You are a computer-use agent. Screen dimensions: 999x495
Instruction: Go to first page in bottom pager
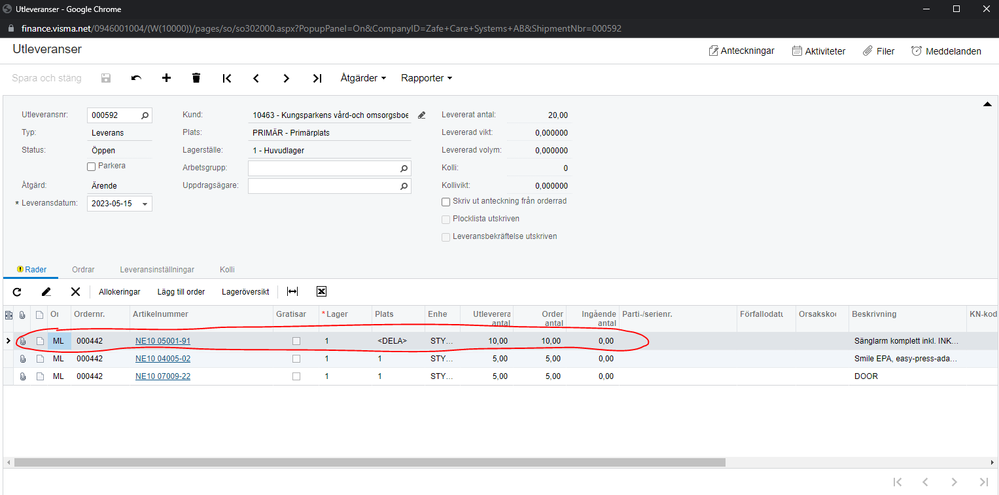click(897, 482)
